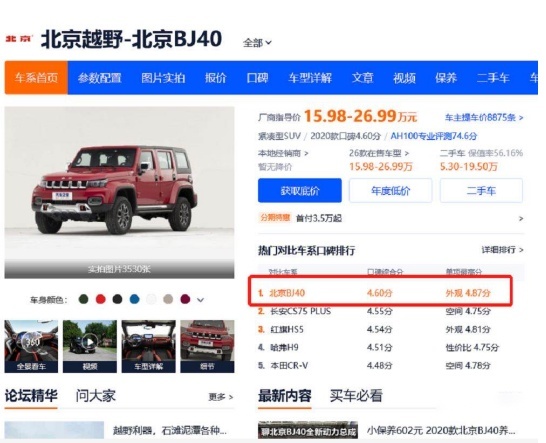The width and height of the screenshot is (546, 443).
Task: Pick the beige body color
Action: pos(168,299)
